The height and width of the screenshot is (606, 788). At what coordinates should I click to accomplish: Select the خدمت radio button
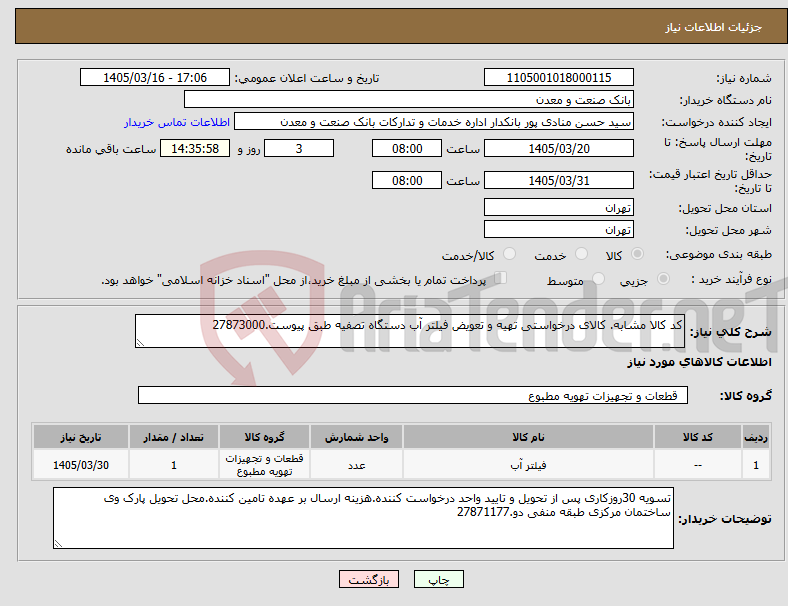click(x=581, y=254)
